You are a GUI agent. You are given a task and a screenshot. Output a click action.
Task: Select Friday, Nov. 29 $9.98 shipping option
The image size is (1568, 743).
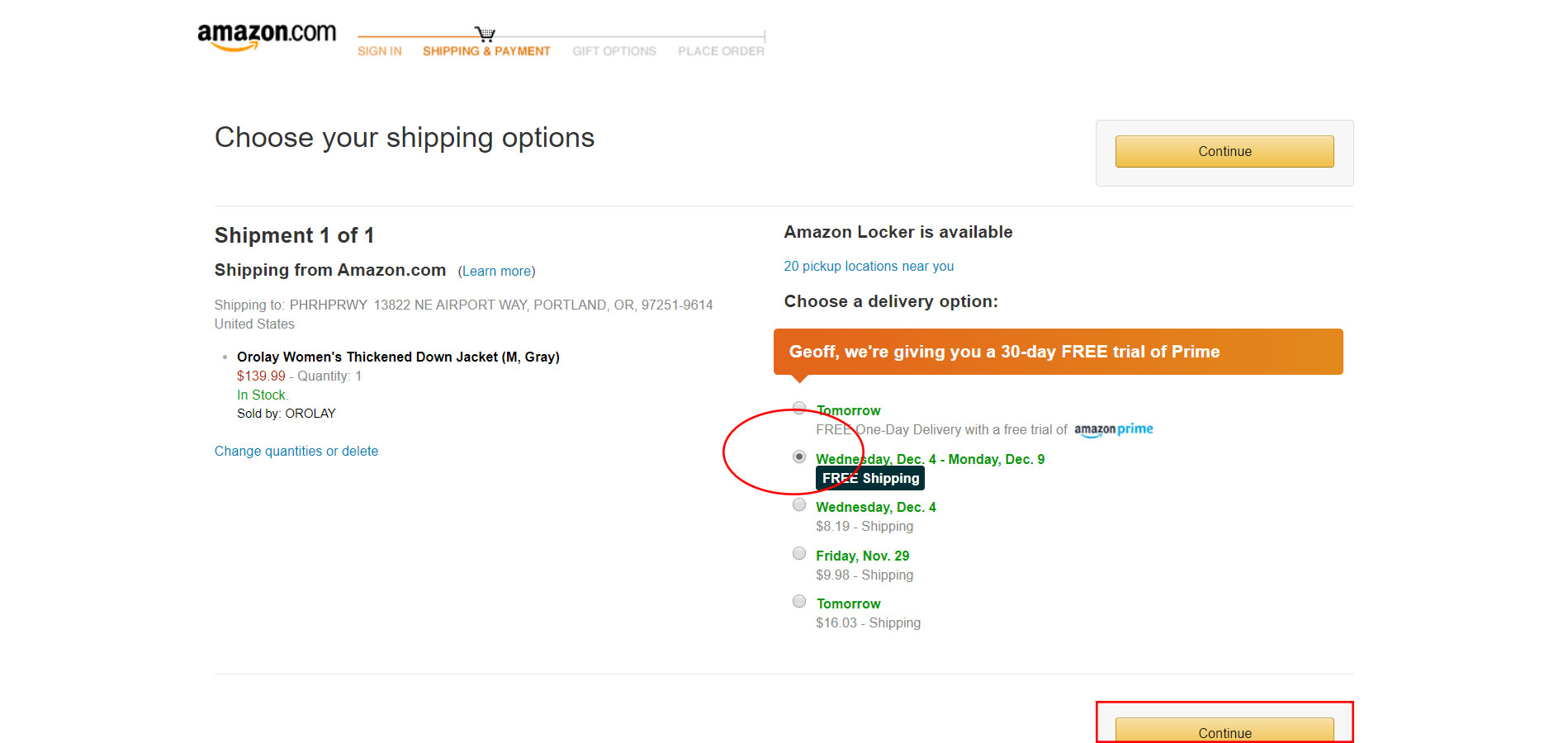point(799,553)
